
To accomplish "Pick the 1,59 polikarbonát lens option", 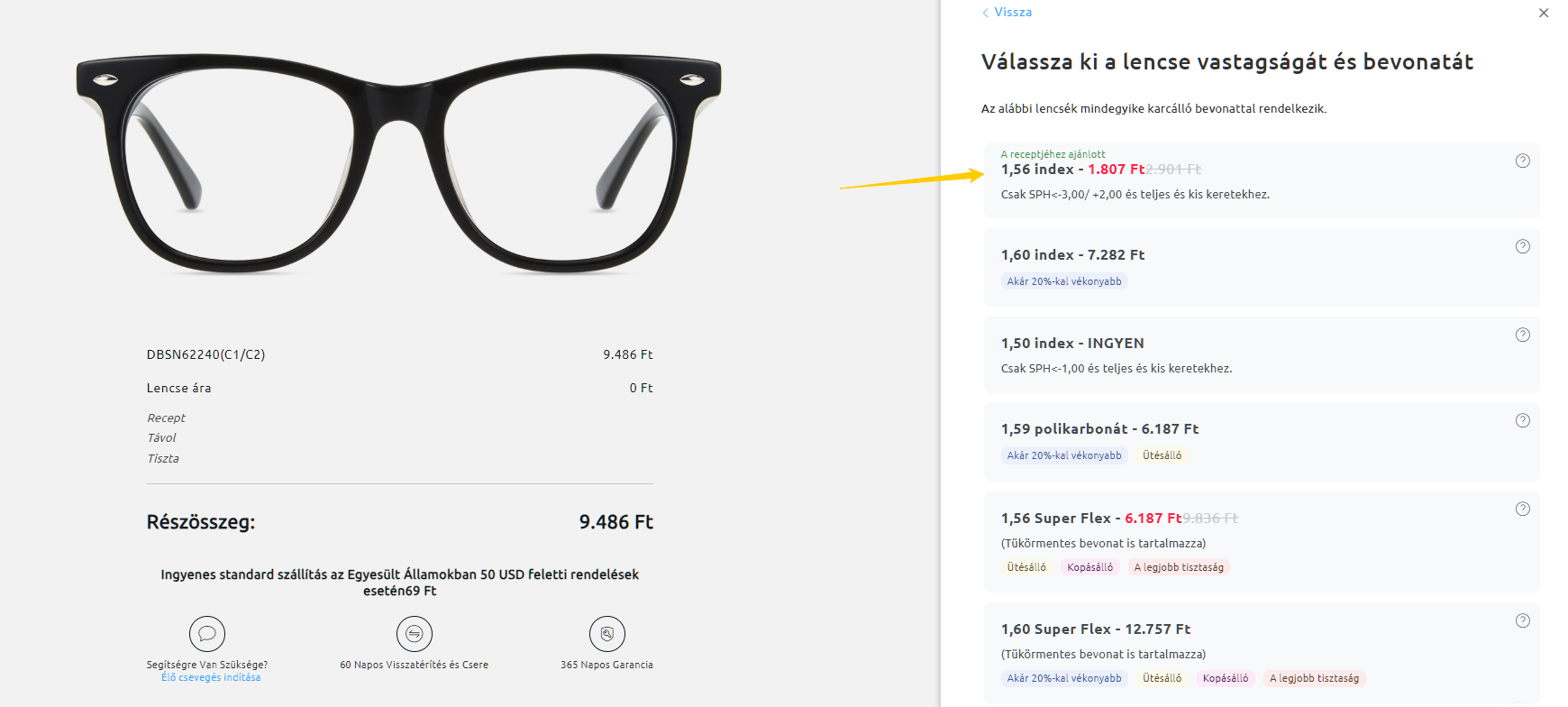I will click(x=1262, y=441).
